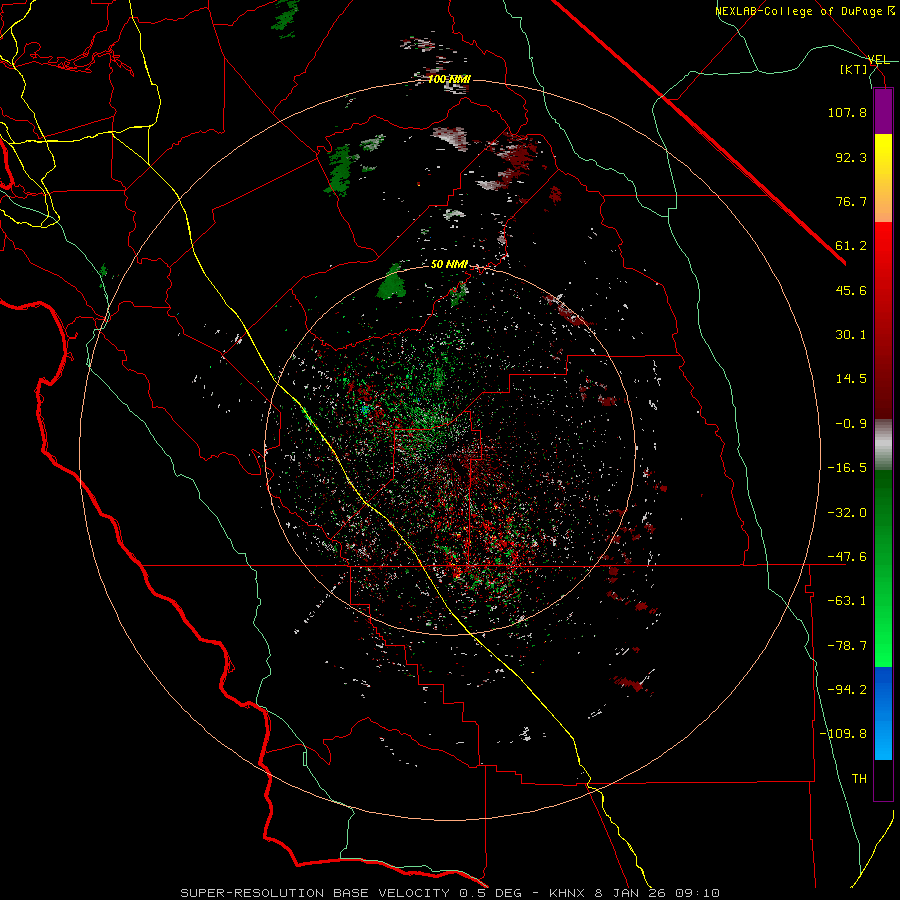Select the 61.2 scale value
The width and height of the screenshot is (900, 900).
point(851,246)
